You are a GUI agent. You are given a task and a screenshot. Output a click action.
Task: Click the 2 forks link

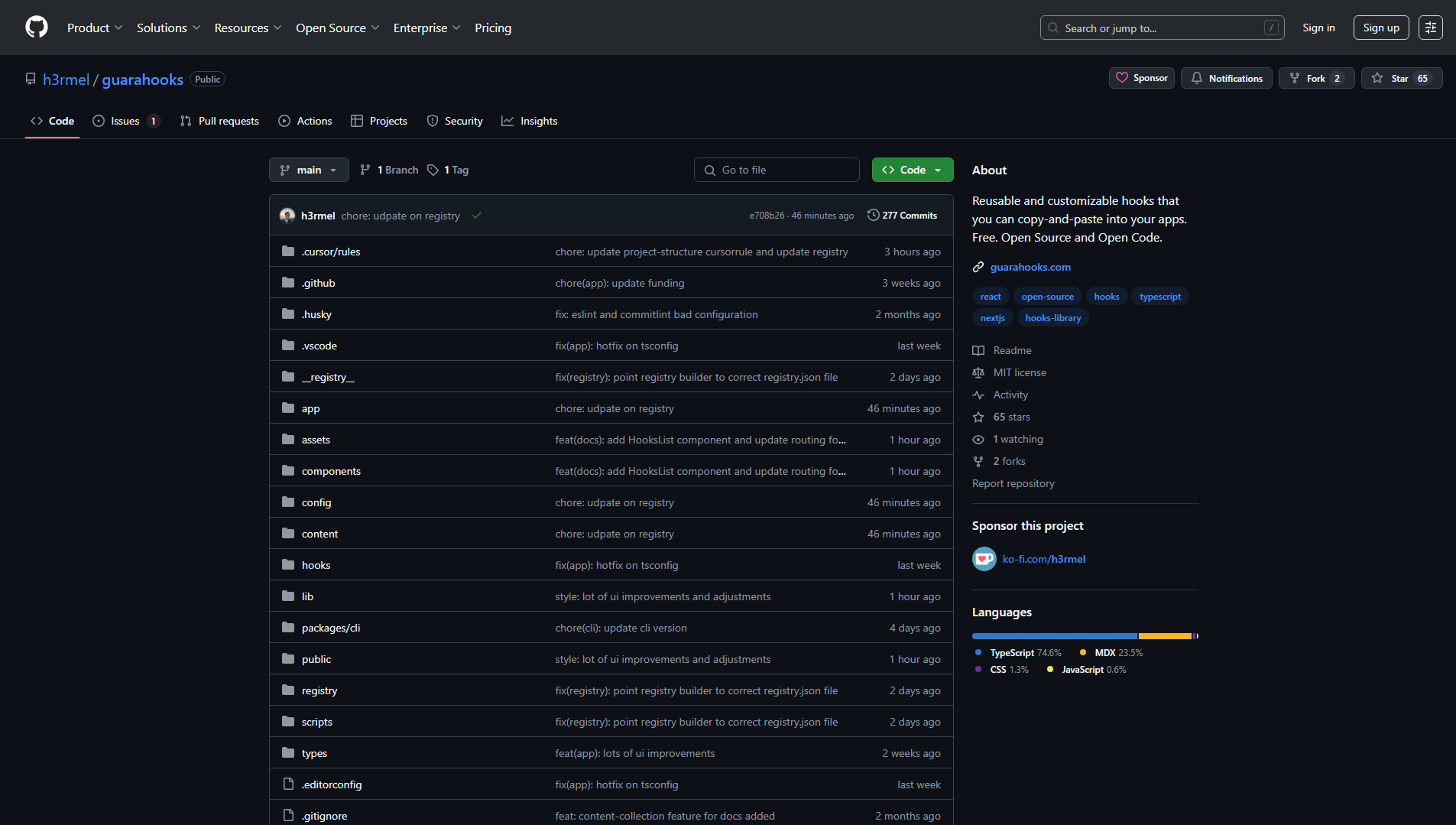[1009, 461]
